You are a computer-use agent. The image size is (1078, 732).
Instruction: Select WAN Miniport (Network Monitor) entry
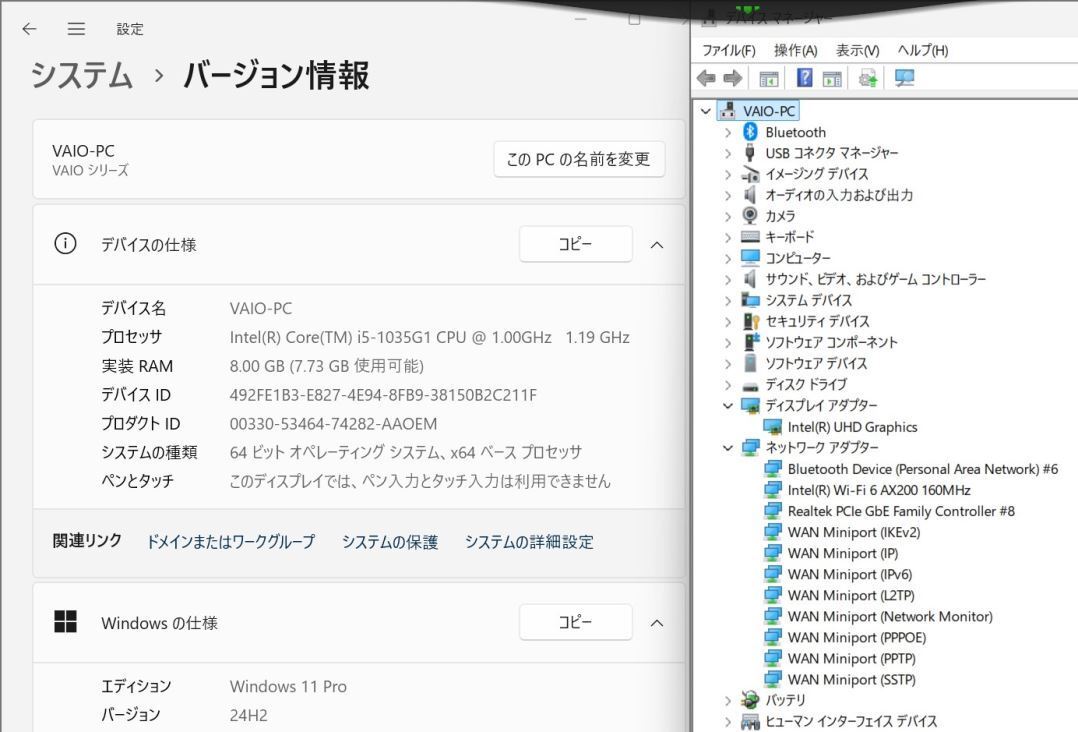pos(890,616)
